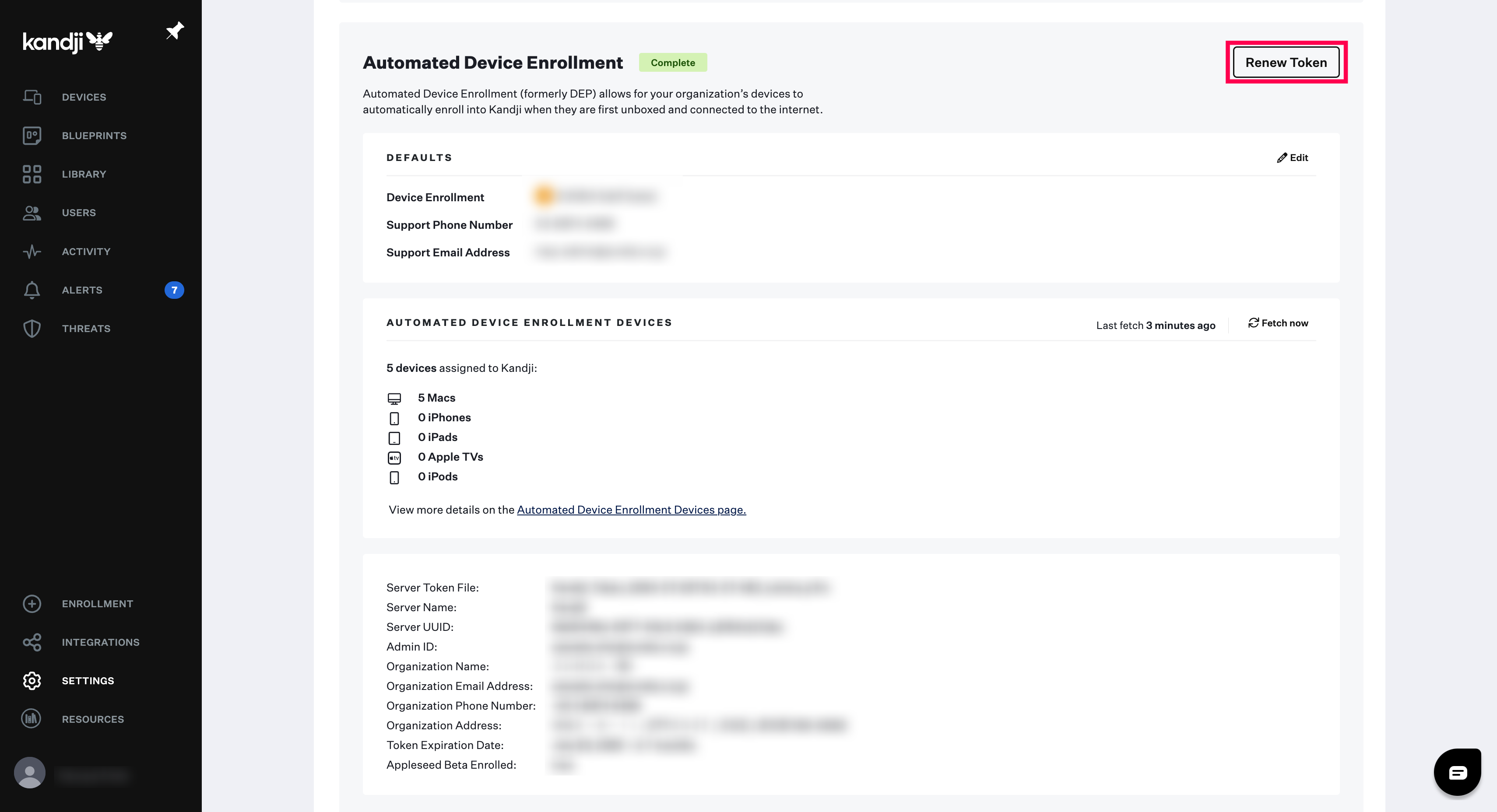Open the Alerts bell icon
This screenshot has width=1497, height=812.
point(32,290)
